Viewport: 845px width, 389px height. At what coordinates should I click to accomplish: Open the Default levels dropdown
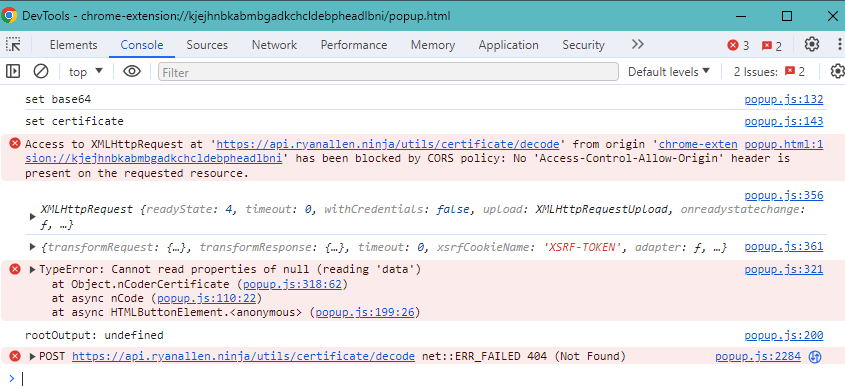(x=669, y=72)
